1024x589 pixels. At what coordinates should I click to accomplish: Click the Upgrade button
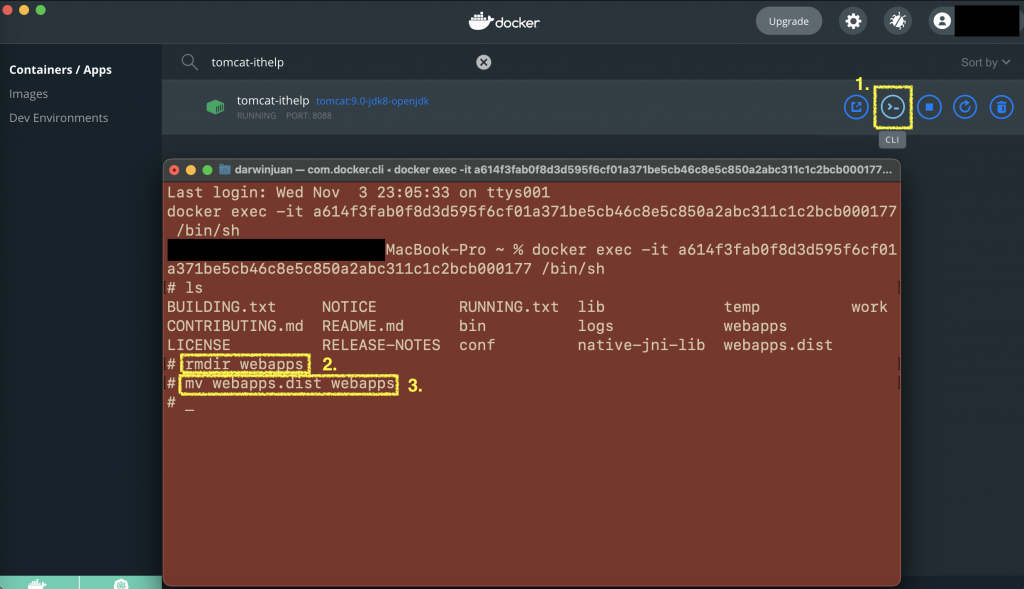pos(788,21)
